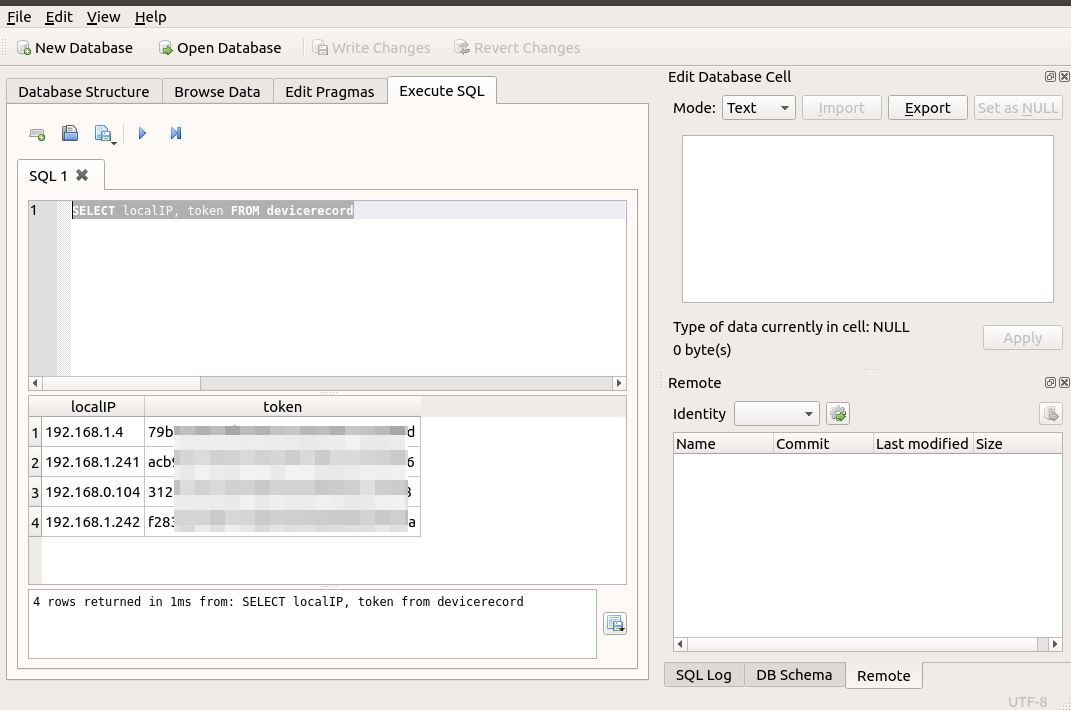Viewport: 1071px width, 710px height.
Task: Click the Import button
Action: pos(842,108)
